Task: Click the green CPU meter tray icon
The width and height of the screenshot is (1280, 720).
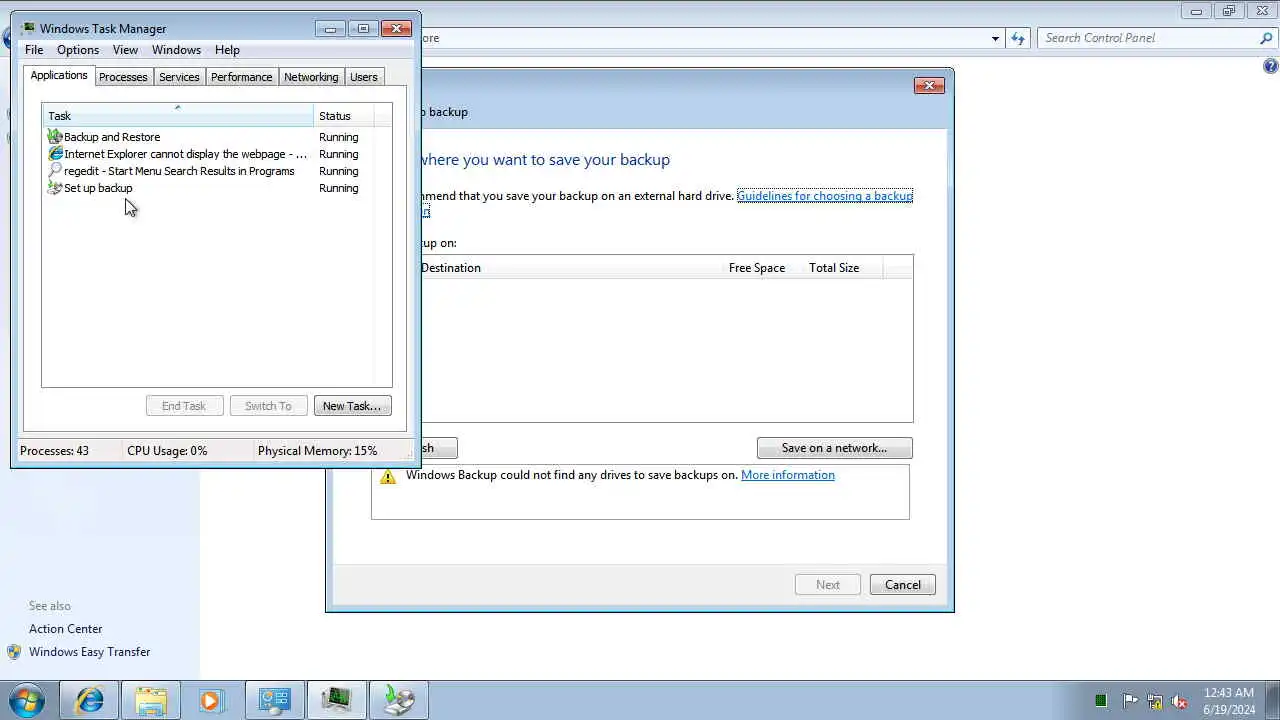Action: [x=1101, y=701]
